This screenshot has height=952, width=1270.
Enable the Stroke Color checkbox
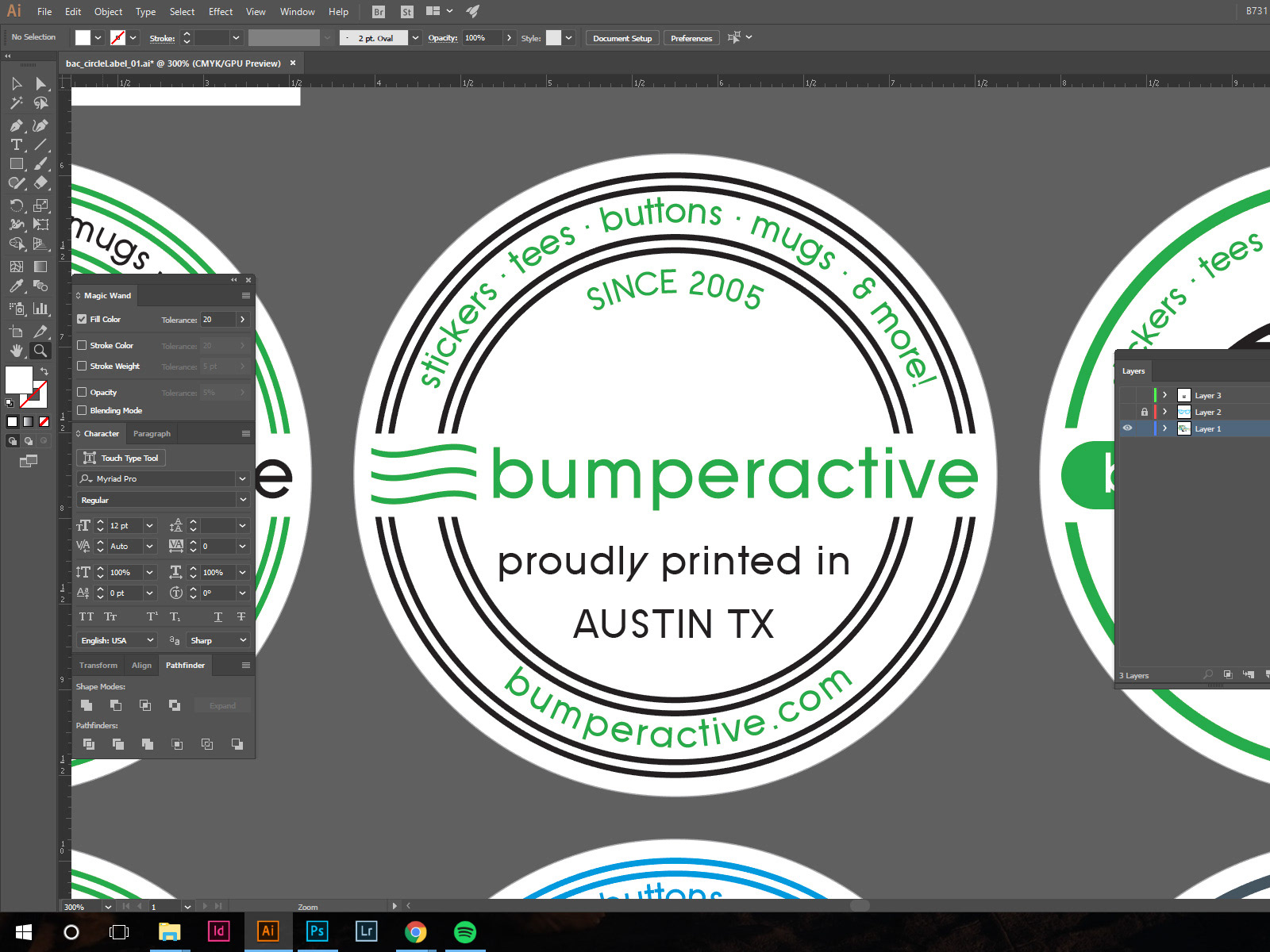pos(82,345)
